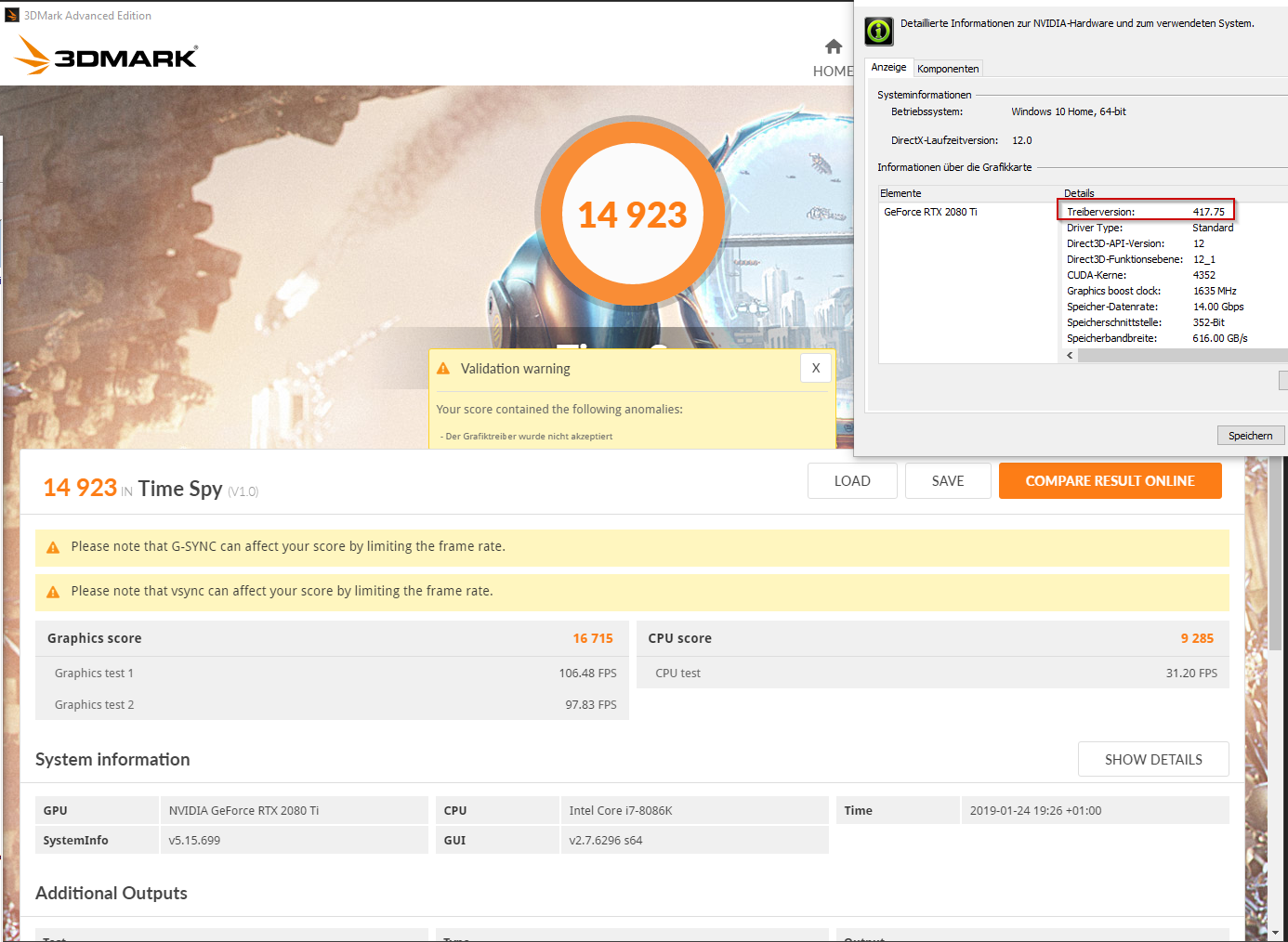
Task: Click the NVIDIA system info green icon
Action: [x=878, y=32]
